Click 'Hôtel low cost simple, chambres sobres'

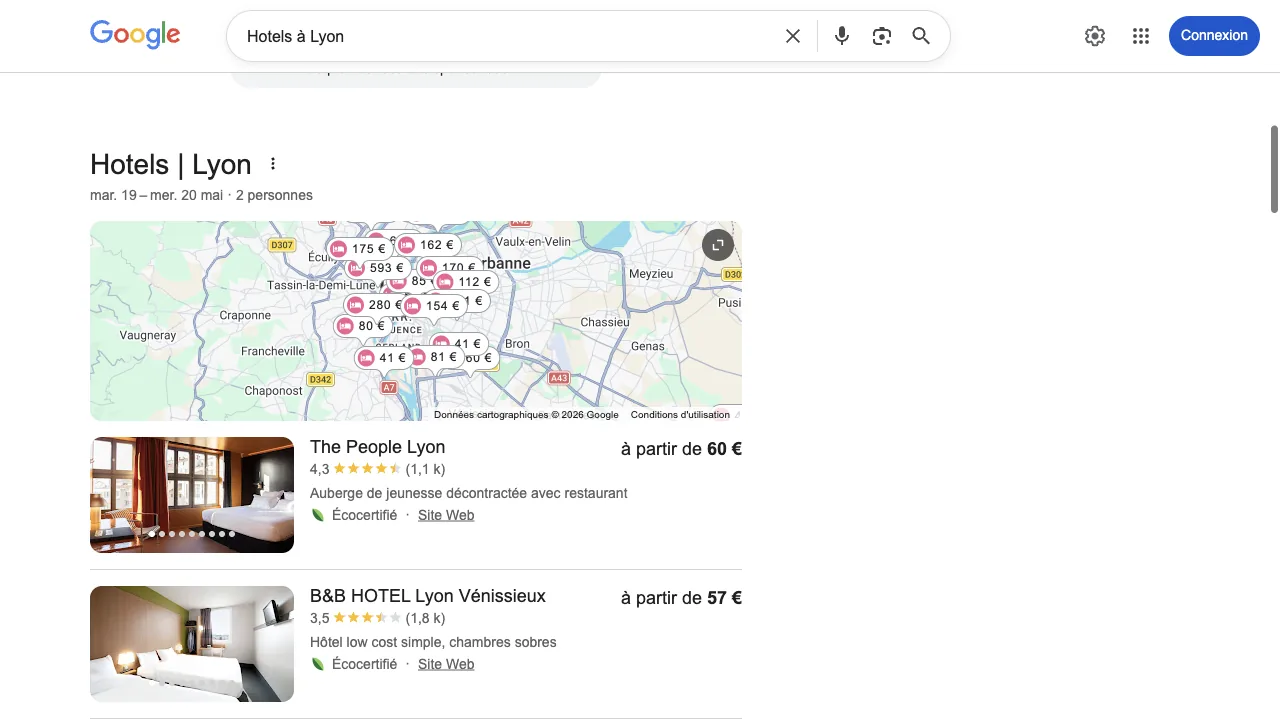pos(433,642)
